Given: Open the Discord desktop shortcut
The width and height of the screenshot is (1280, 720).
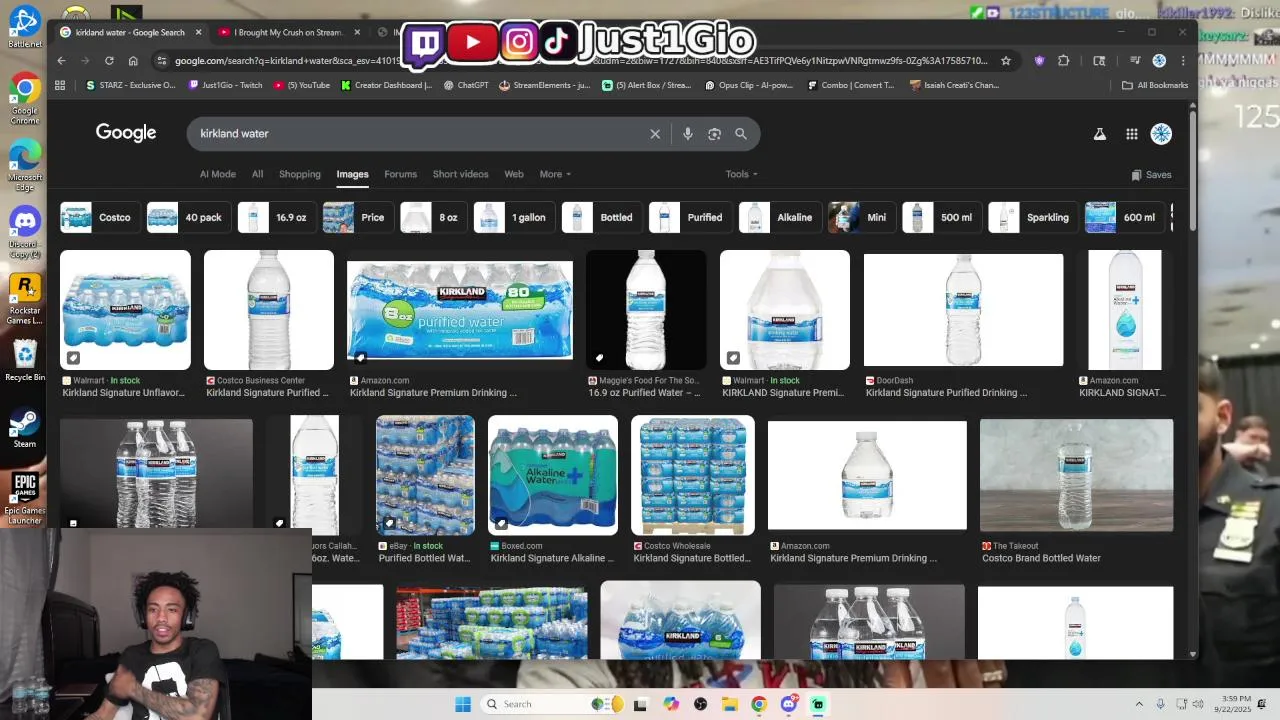Looking at the screenshot, I should [25, 231].
